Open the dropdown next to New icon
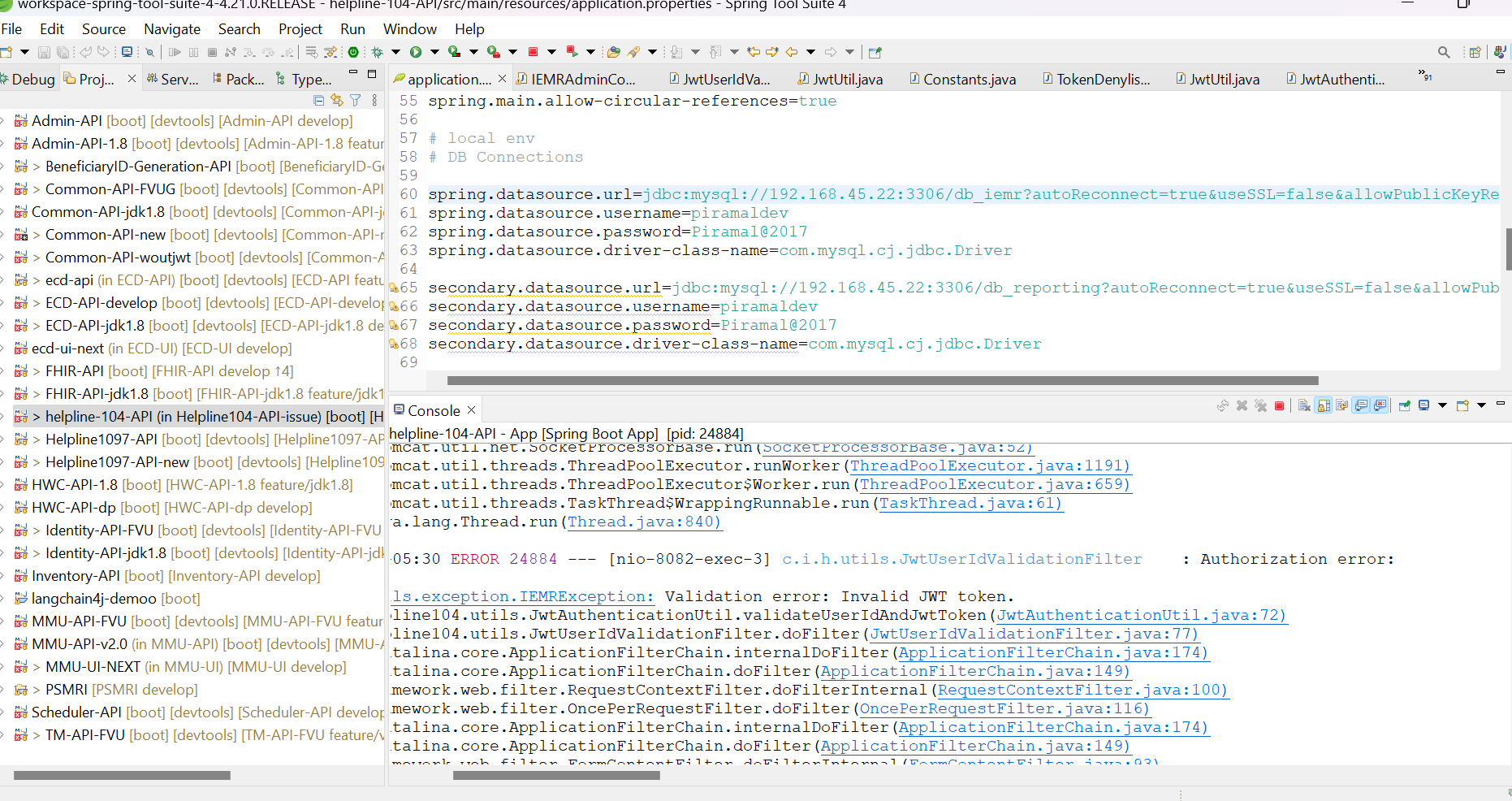 (x=24, y=52)
